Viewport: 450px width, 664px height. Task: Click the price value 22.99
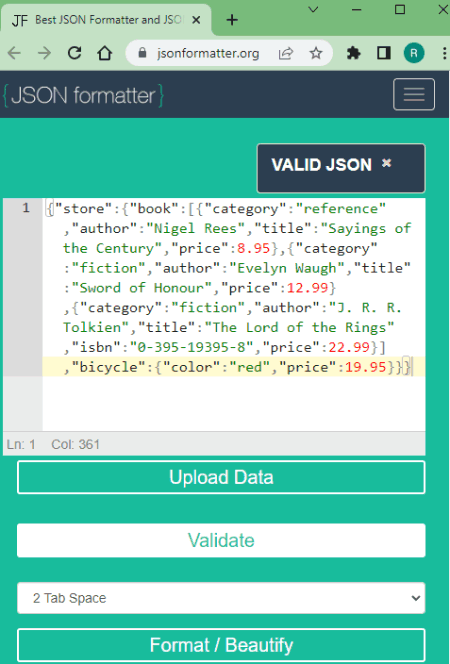point(349,347)
